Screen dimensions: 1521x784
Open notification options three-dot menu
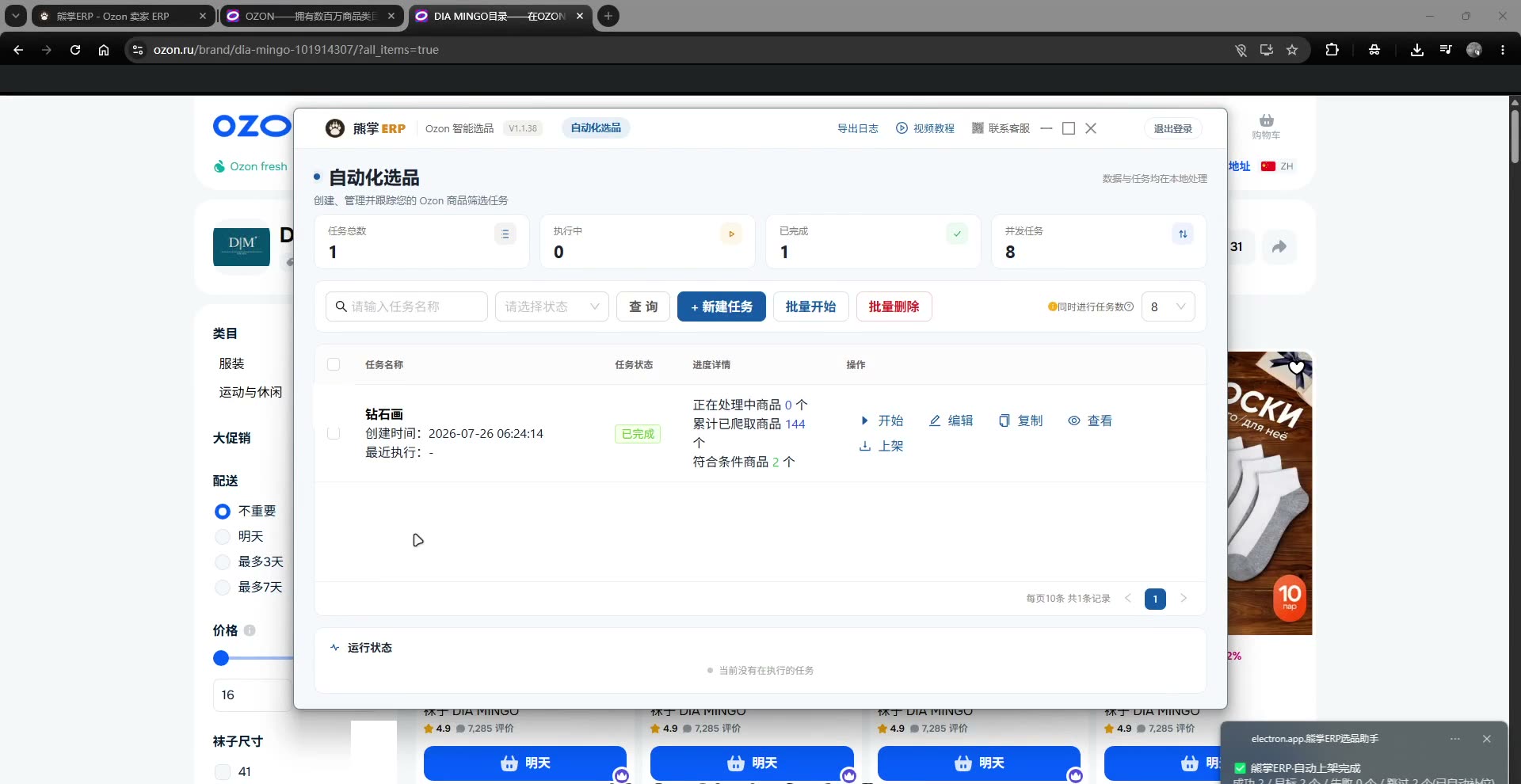(1455, 739)
